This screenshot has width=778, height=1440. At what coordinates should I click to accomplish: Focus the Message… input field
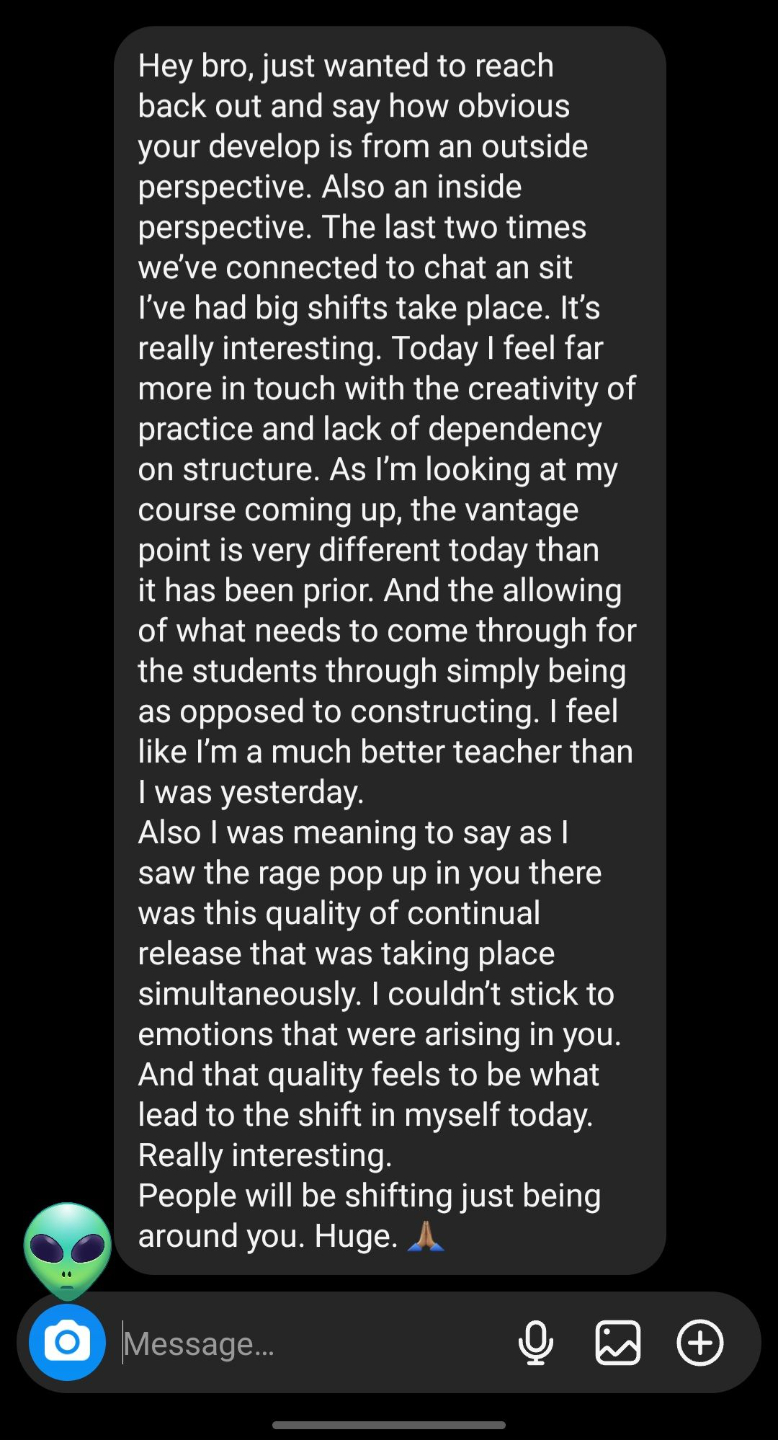click(310, 1343)
